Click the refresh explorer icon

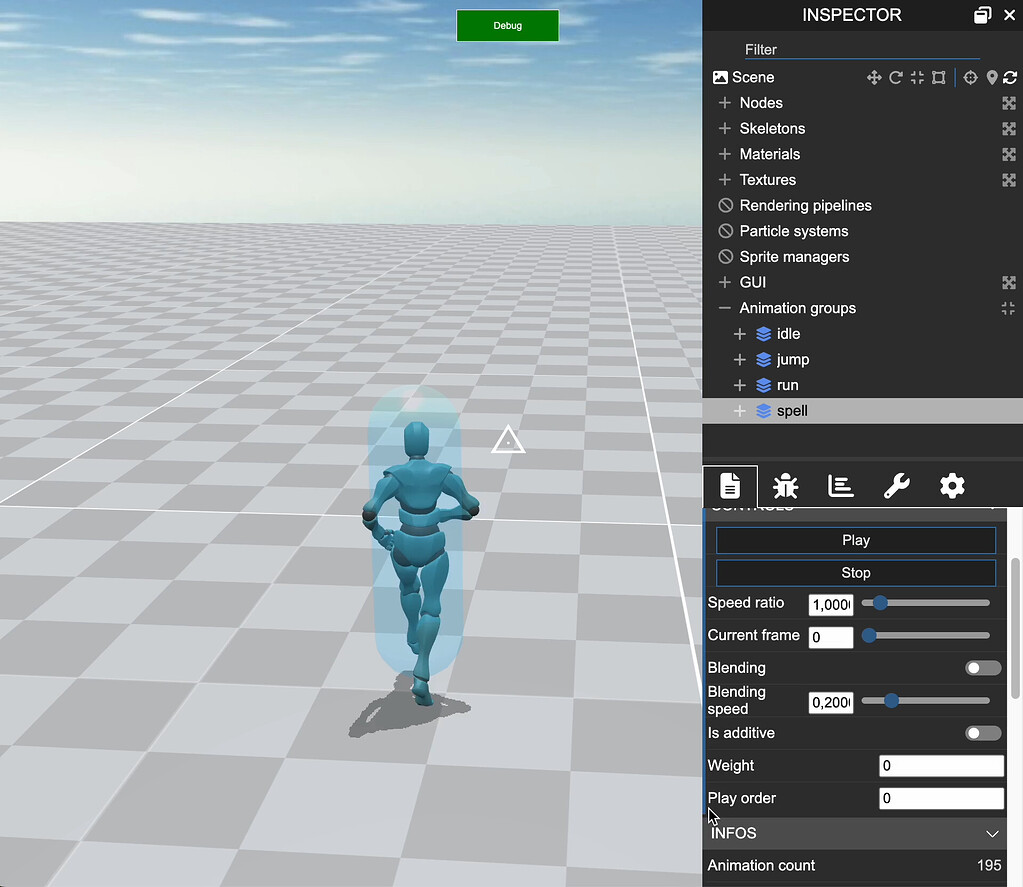[1008, 77]
